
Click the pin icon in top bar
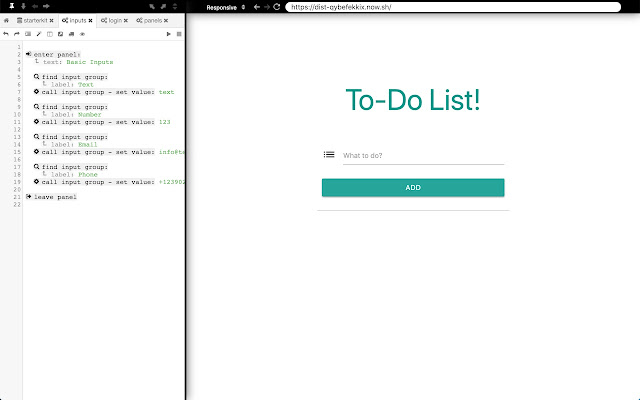[x=12, y=6]
